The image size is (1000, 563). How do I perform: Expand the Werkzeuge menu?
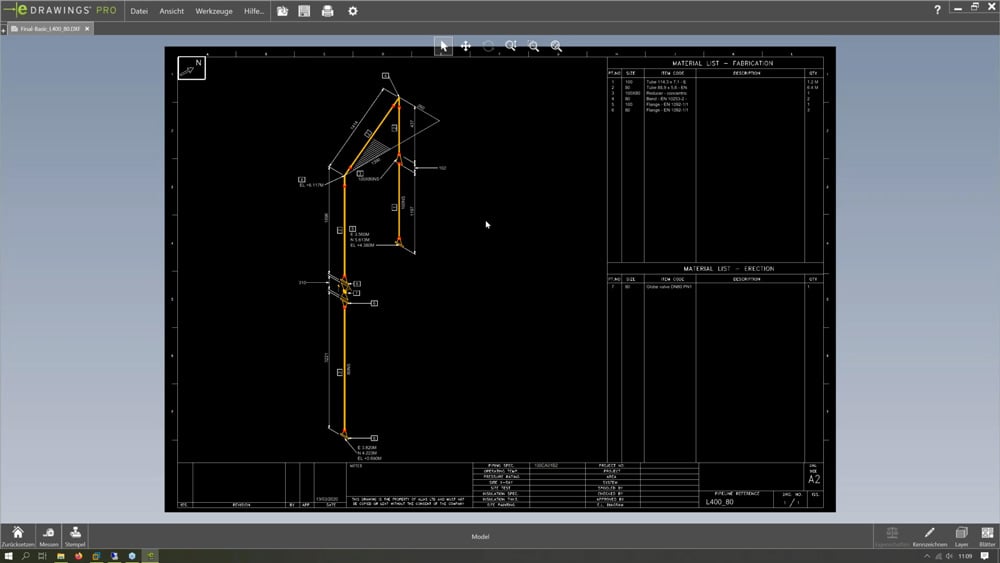tap(214, 11)
